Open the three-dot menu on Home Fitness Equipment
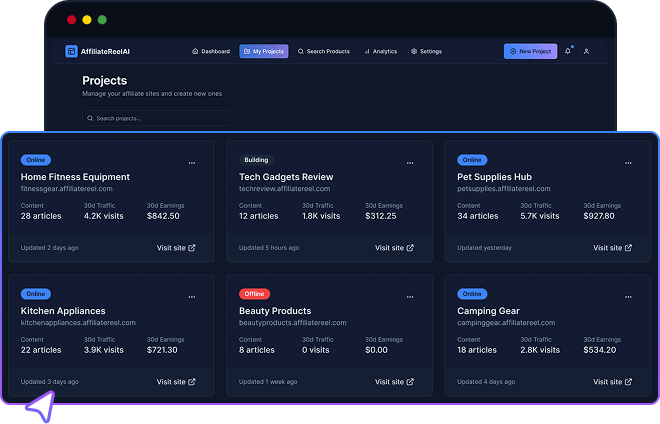 point(192,162)
